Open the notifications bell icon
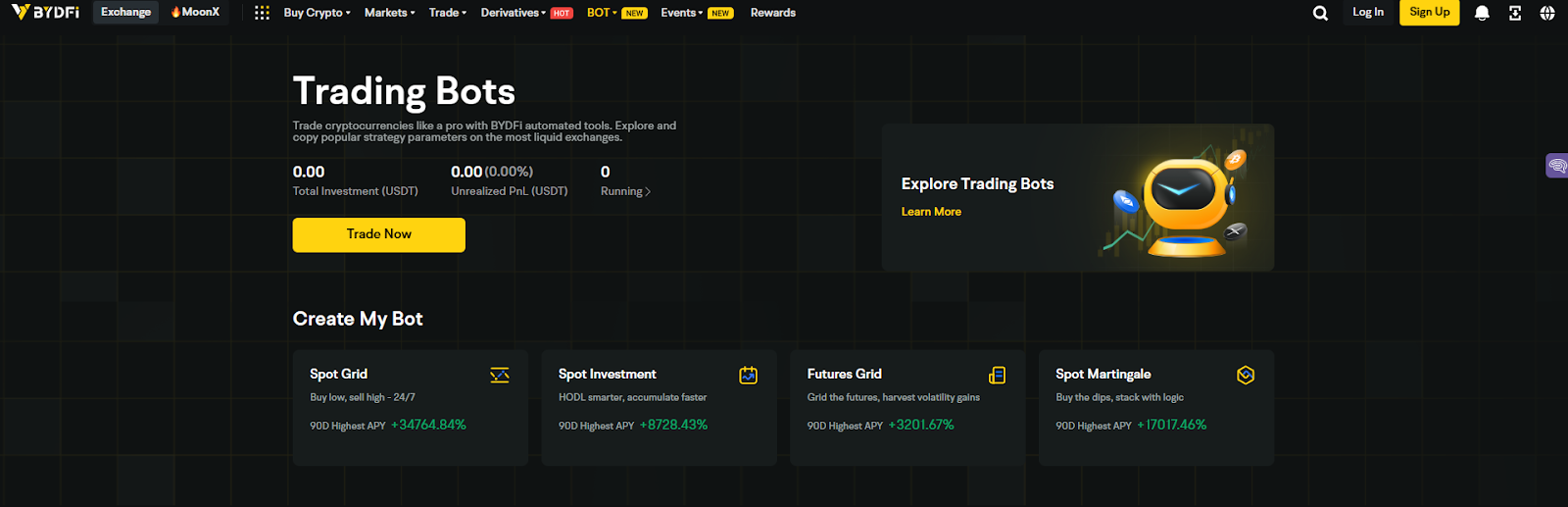 (x=1482, y=13)
